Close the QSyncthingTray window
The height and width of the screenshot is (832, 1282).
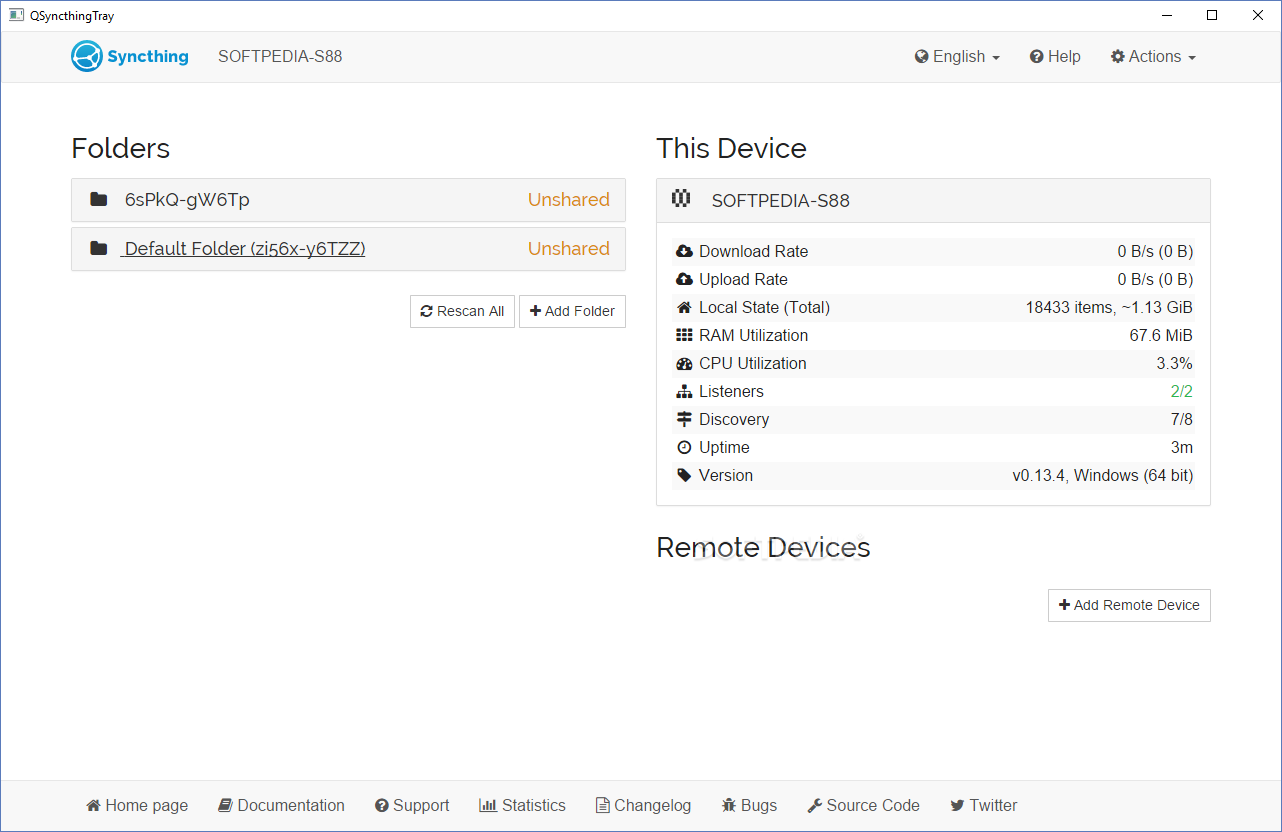coord(1258,15)
